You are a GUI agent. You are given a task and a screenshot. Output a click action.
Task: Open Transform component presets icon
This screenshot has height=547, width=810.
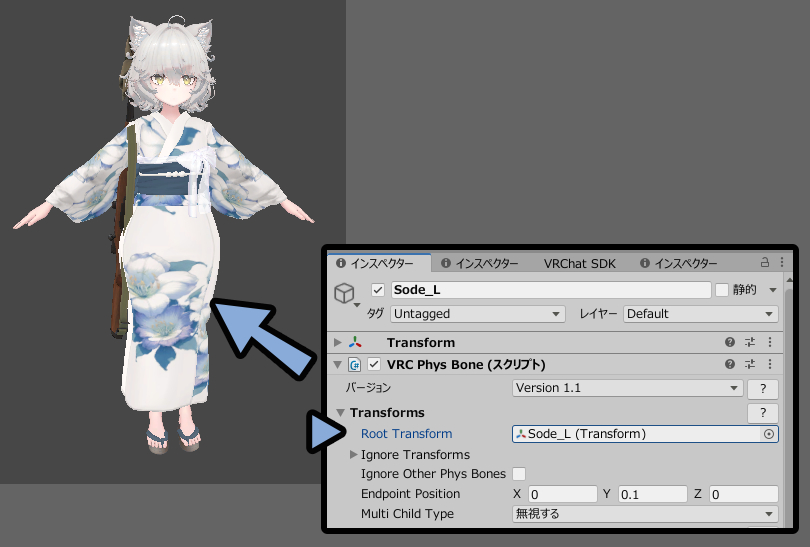click(750, 342)
